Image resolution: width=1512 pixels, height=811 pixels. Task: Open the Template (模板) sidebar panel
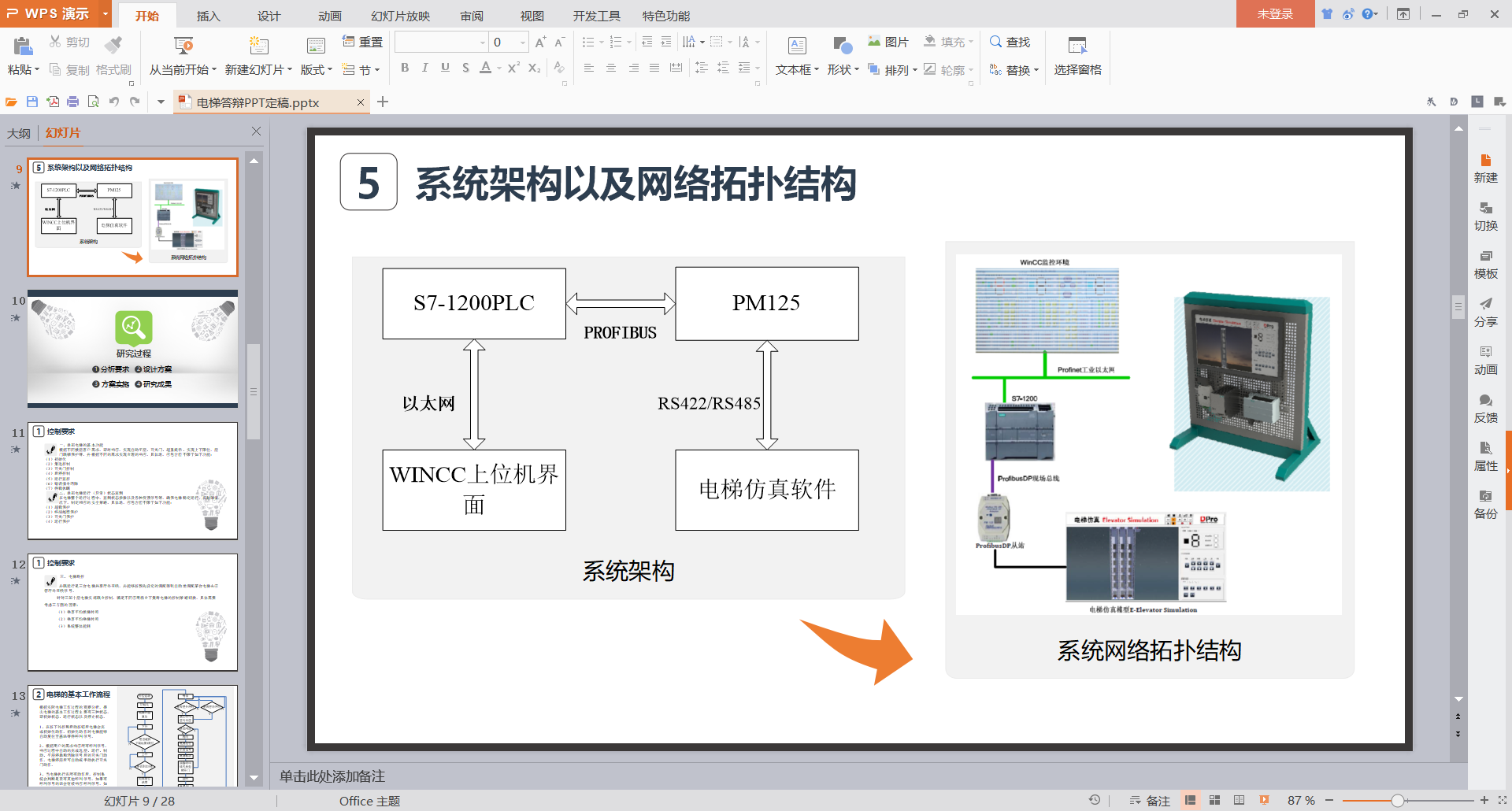(x=1485, y=264)
